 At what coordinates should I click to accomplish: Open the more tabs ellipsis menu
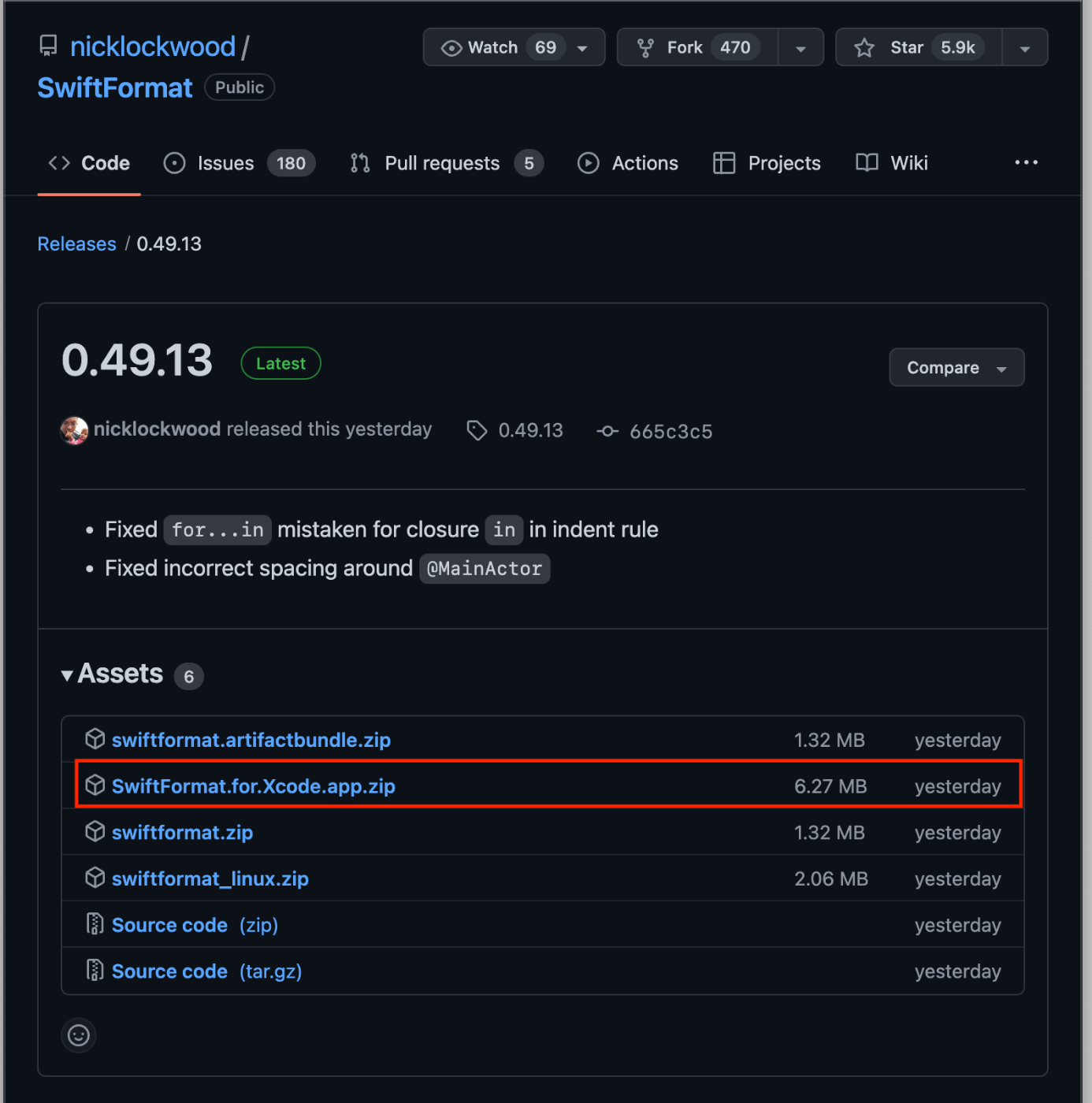click(1026, 162)
